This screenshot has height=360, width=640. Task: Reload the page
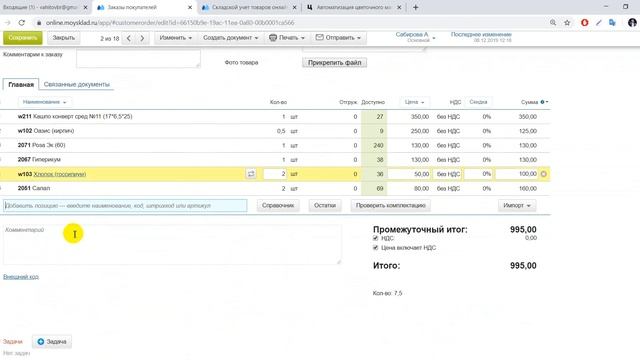pyautogui.click(x=22, y=23)
